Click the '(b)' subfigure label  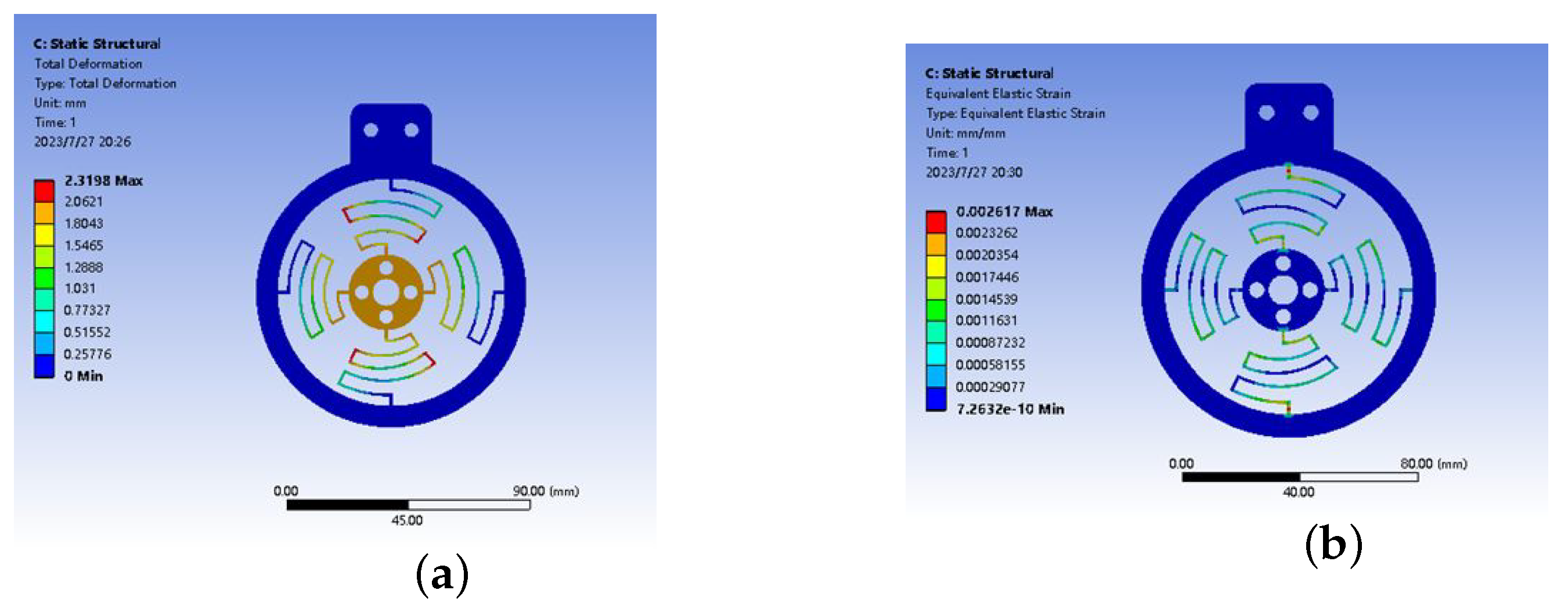1333,544
